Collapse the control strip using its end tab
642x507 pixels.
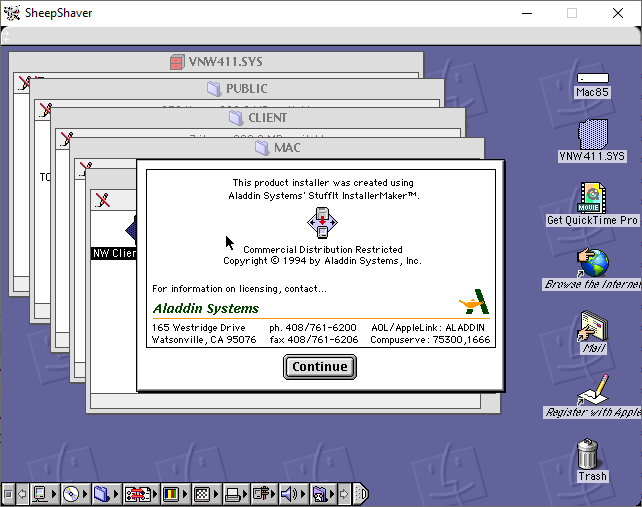pyautogui.click(x=361, y=494)
